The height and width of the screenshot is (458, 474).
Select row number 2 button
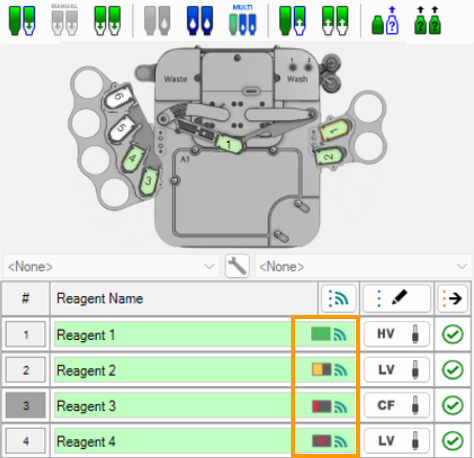coord(26,370)
